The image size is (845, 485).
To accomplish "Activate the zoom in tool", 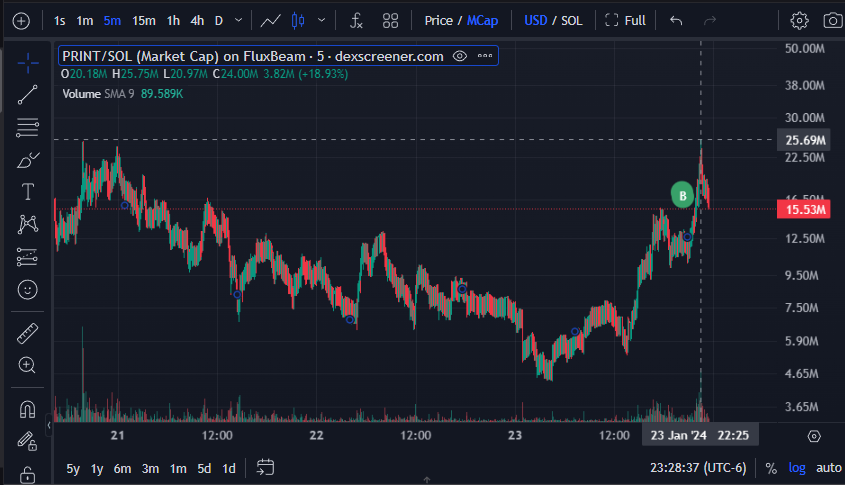I will click(27, 365).
